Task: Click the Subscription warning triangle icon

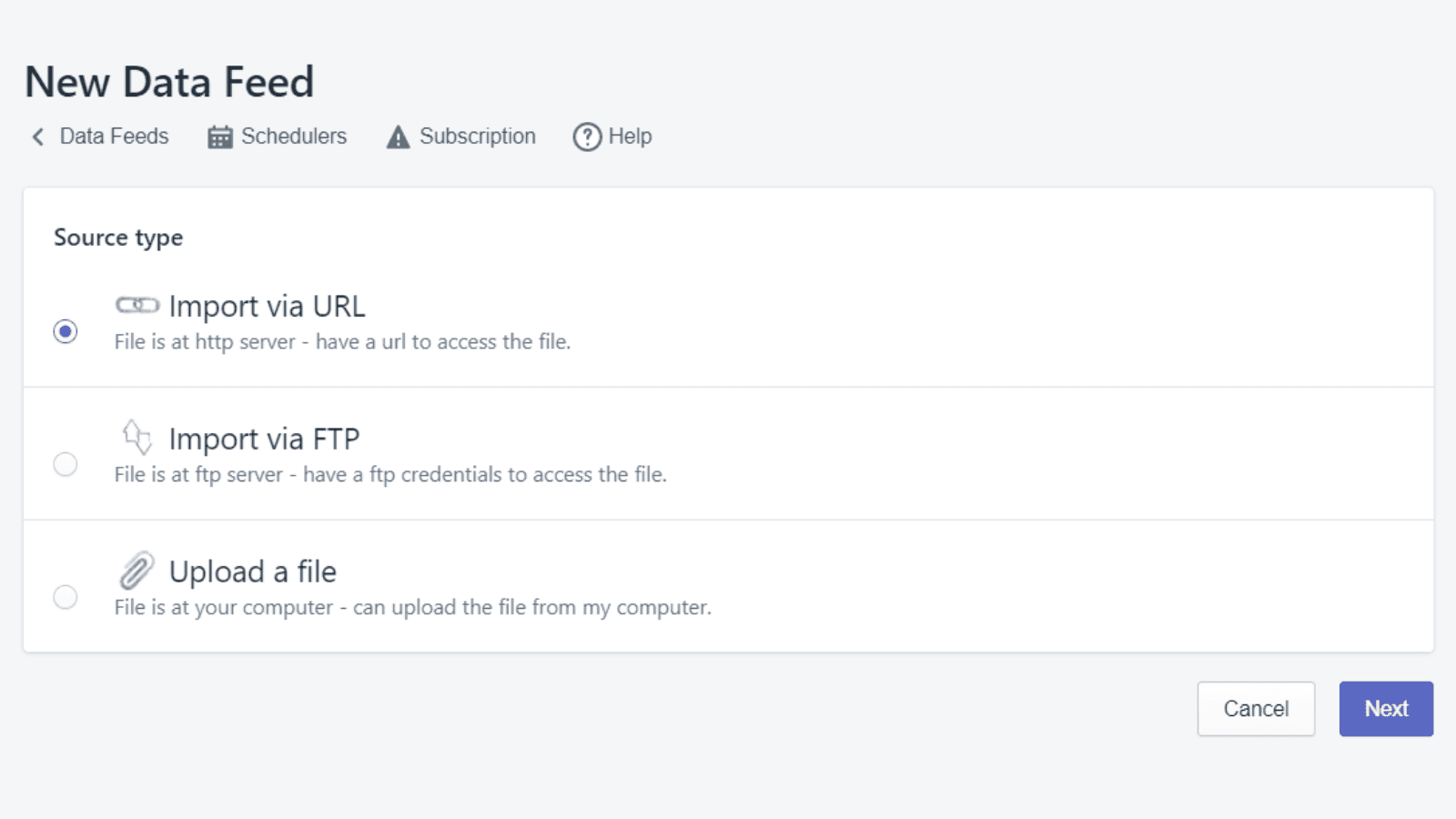Action: click(x=398, y=137)
